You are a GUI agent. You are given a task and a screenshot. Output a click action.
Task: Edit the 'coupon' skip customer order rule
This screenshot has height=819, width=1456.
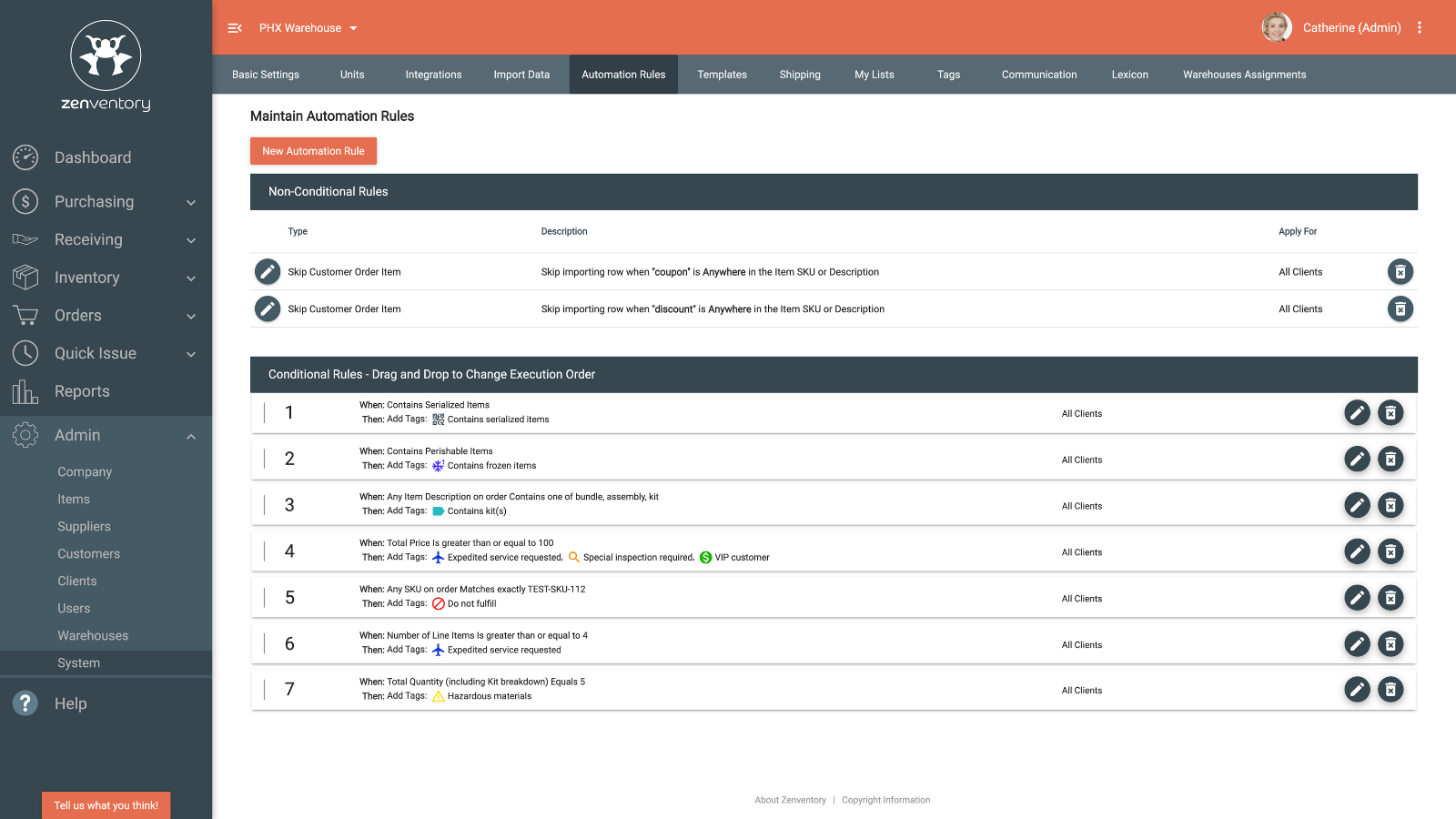pyautogui.click(x=268, y=271)
